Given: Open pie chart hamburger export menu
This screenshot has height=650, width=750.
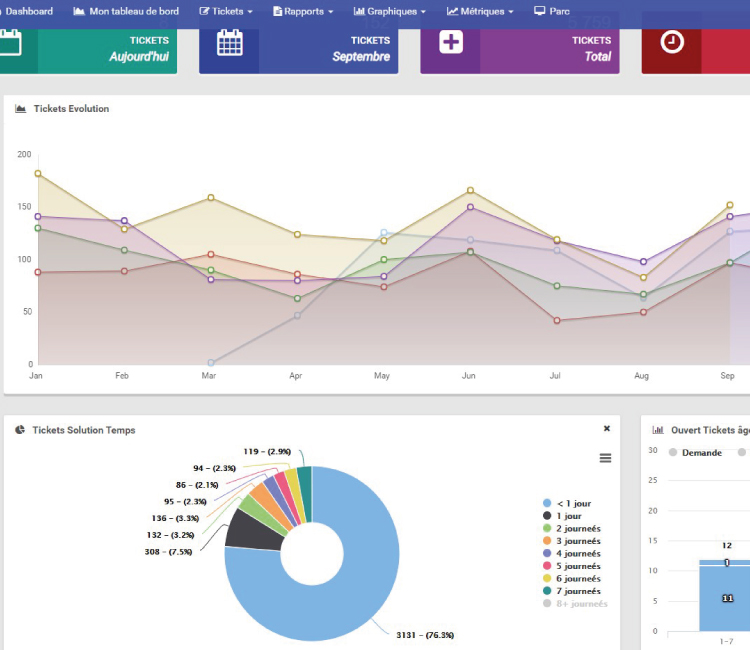Looking at the screenshot, I should tap(605, 458).
